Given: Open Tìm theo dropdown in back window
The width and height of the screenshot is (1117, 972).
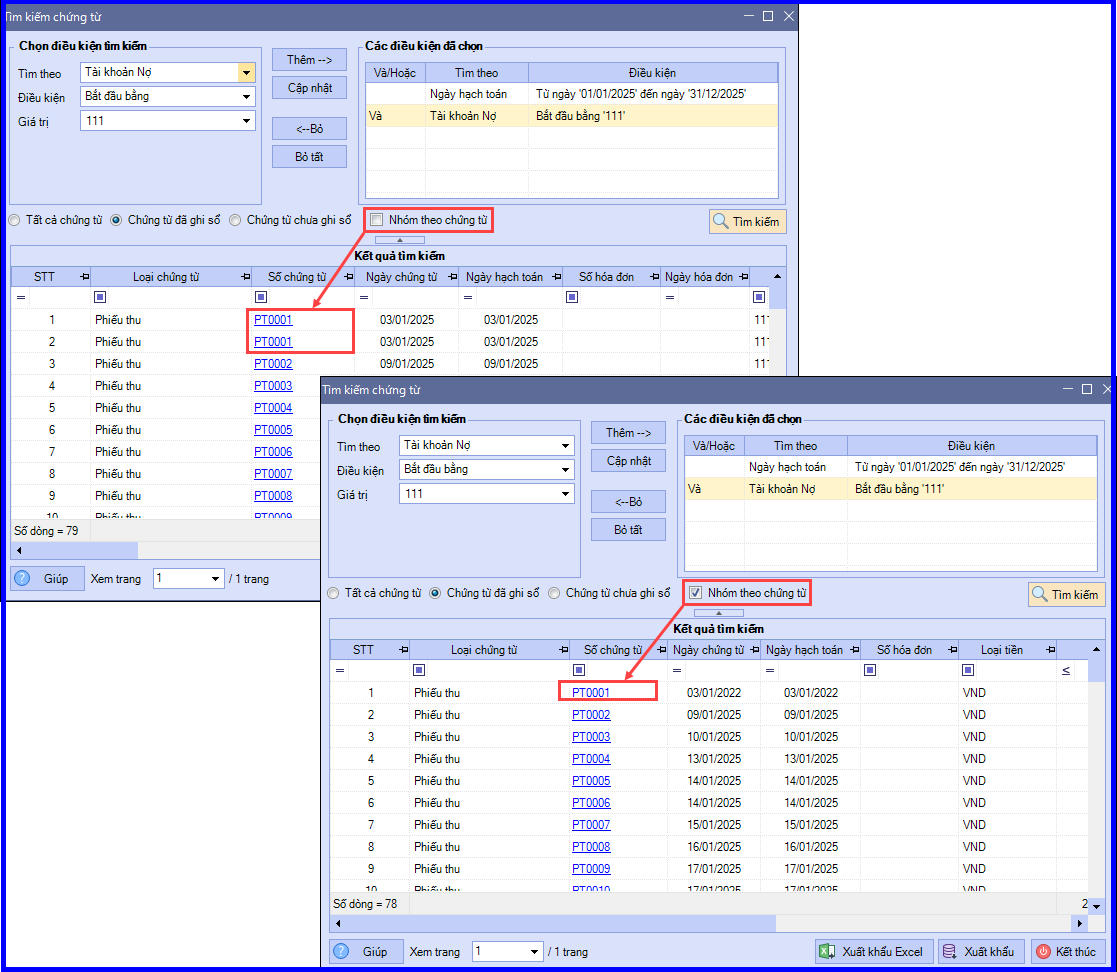Looking at the screenshot, I should click(246, 73).
